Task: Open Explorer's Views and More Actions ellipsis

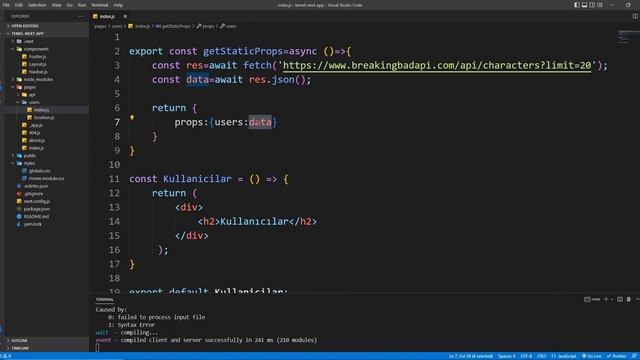Action: pyautogui.click(x=81, y=16)
